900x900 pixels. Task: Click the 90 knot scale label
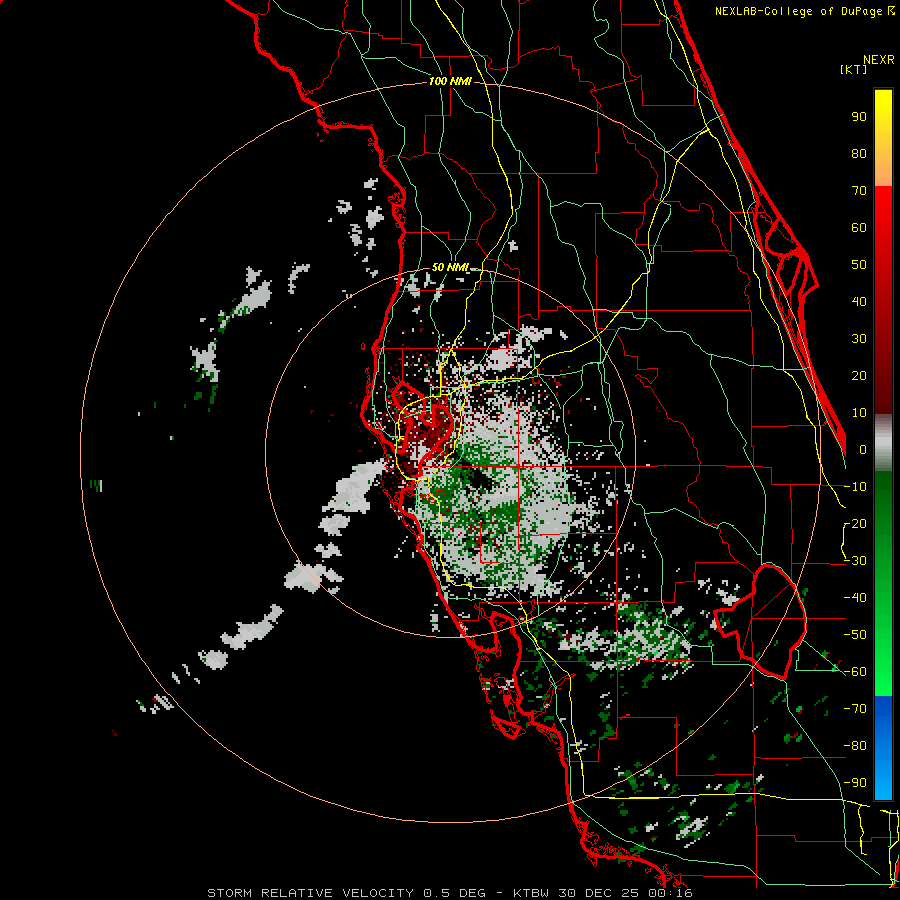859,117
